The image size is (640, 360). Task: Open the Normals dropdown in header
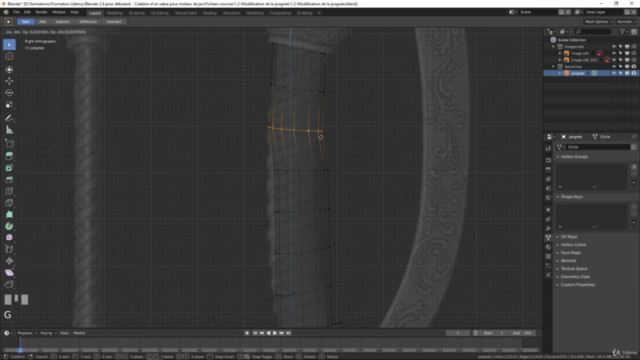click(626, 22)
